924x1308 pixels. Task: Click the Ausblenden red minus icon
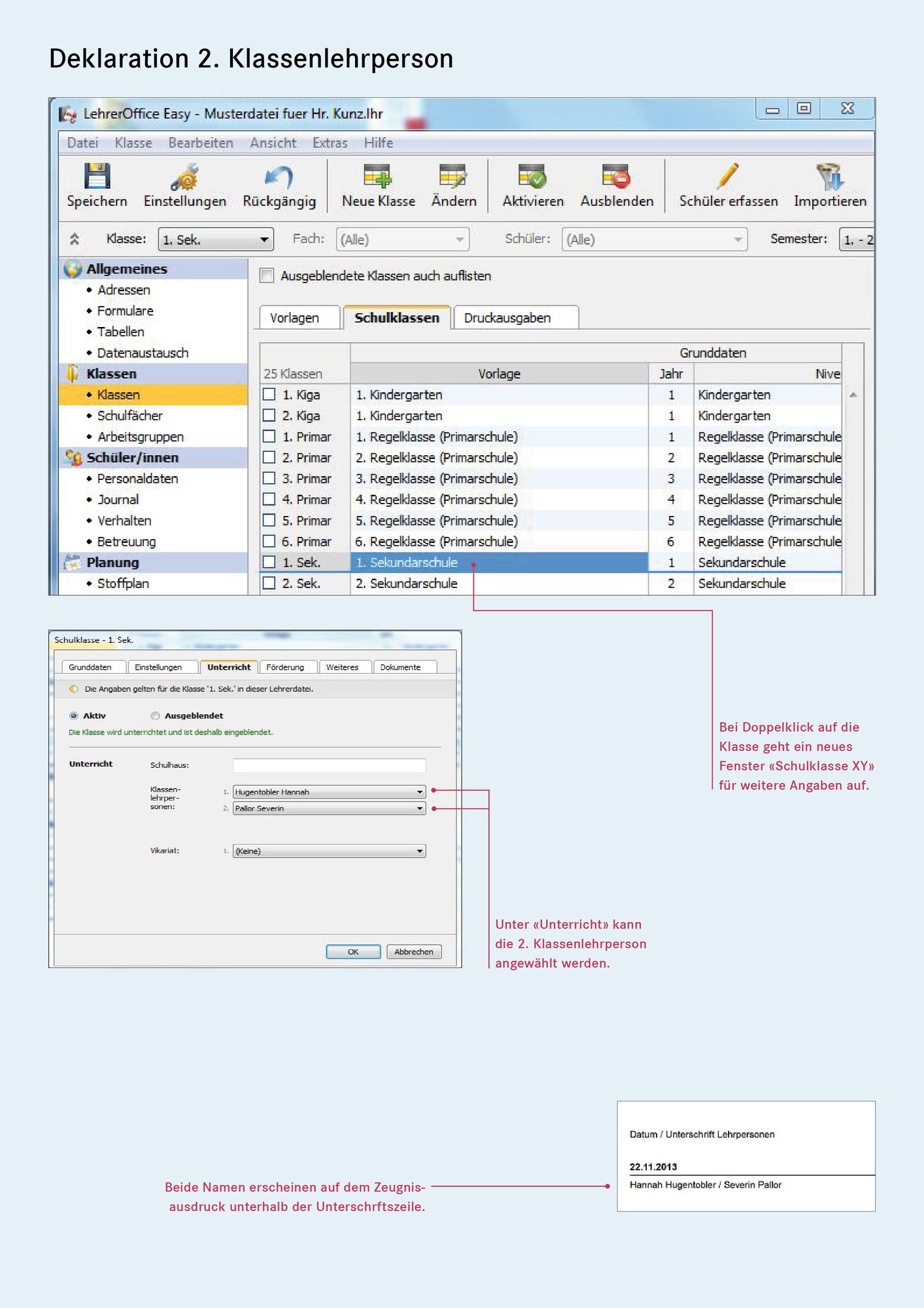pyautogui.click(x=616, y=177)
